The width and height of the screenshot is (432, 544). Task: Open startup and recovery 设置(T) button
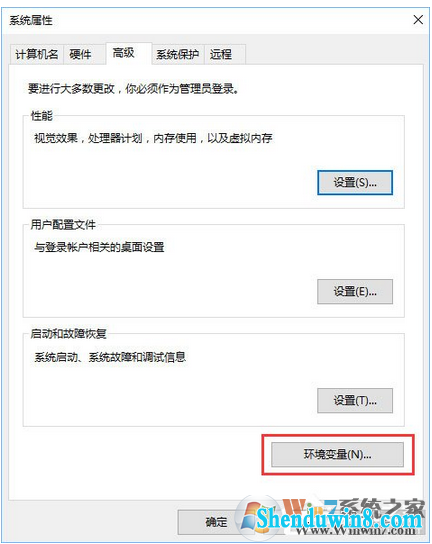click(355, 401)
